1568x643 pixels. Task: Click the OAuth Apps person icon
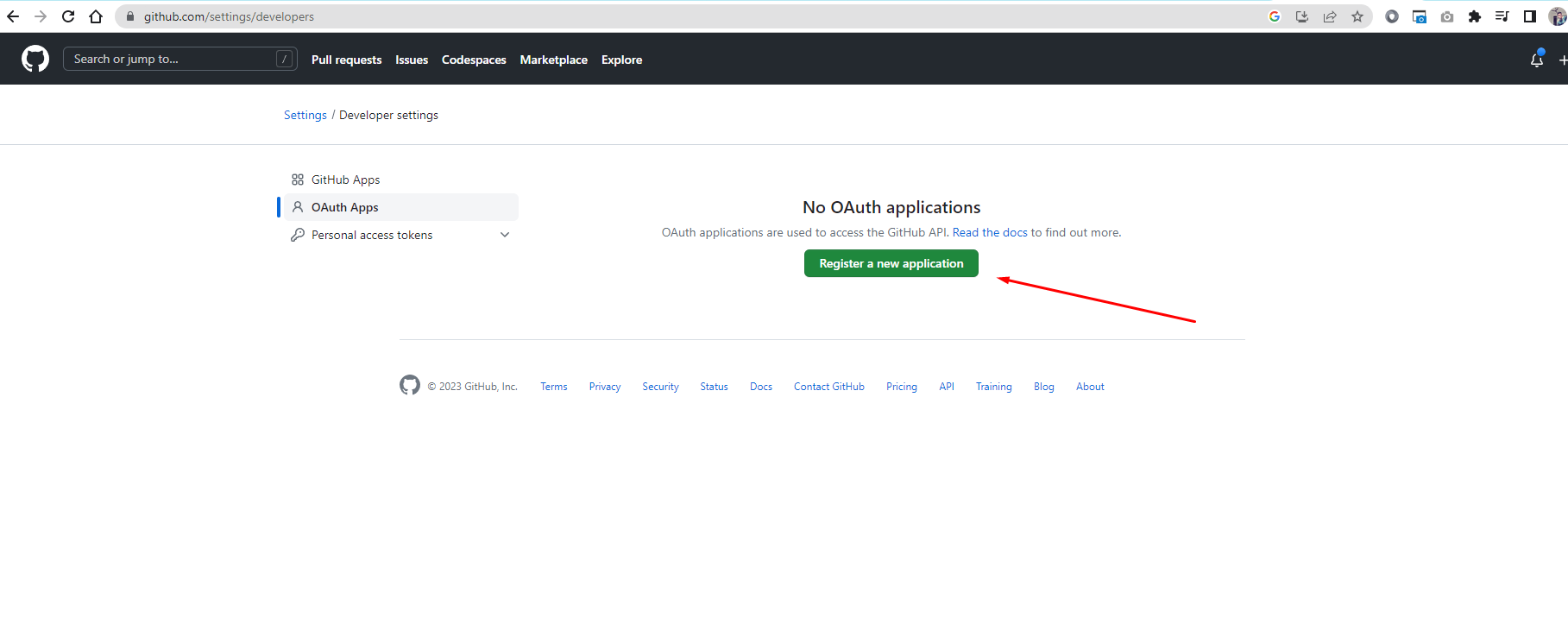[x=298, y=207]
